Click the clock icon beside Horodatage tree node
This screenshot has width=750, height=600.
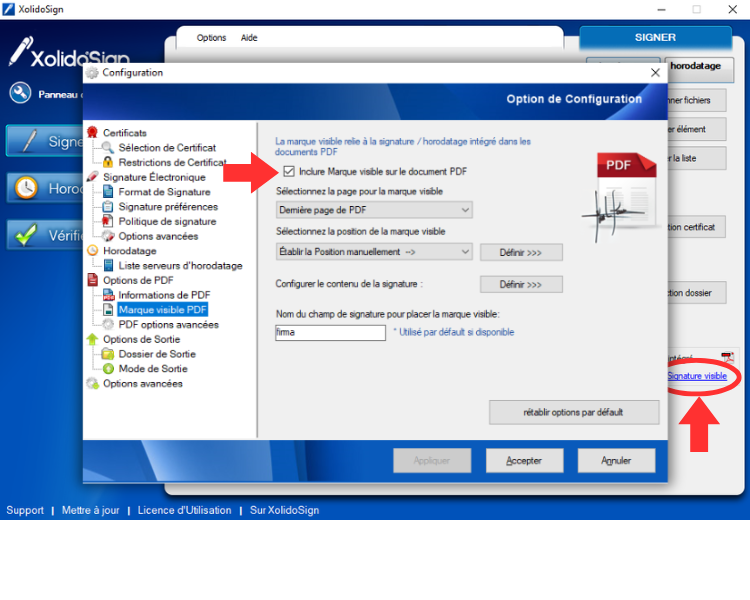pyautogui.click(x=93, y=251)
